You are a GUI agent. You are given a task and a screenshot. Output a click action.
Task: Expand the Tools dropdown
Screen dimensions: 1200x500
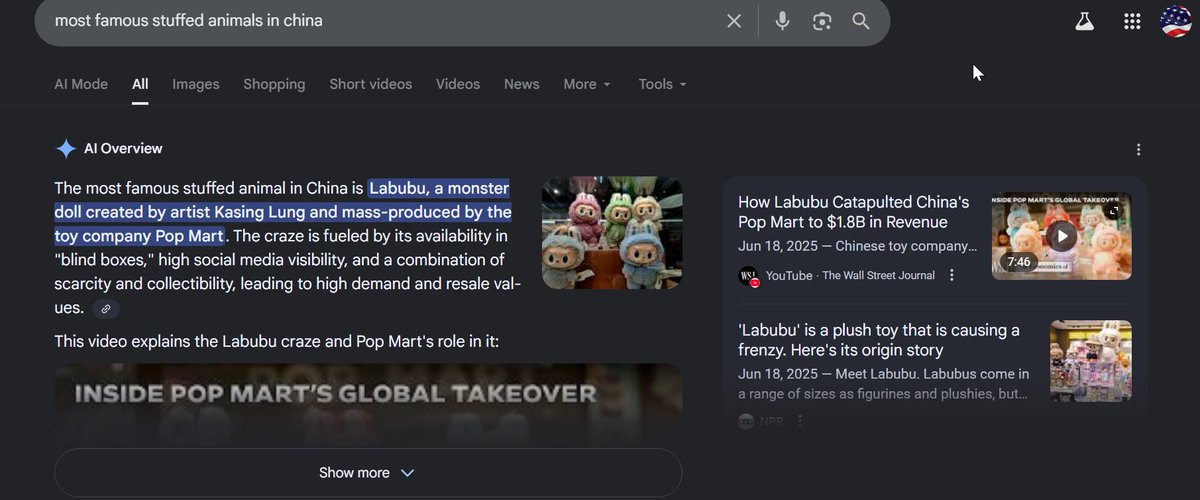pyautogui.click(x=663, y=84)
